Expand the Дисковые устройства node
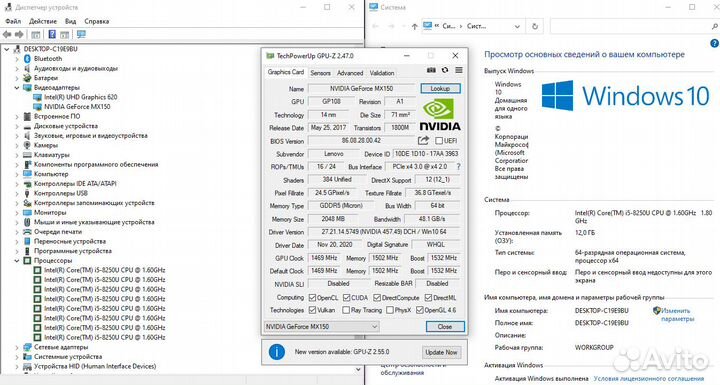The width and height of the screenshot is (720, 385). [17, 126]
